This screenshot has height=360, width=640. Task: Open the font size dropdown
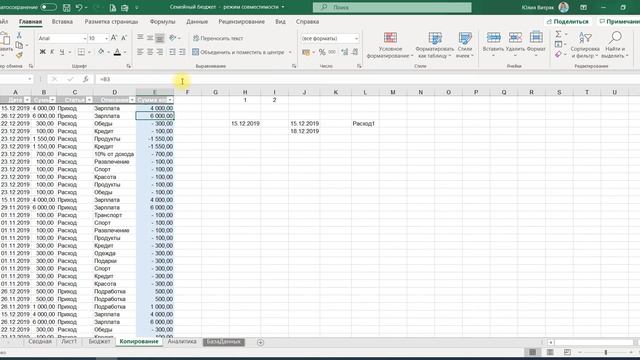pyautogui.click(x=107, y=38)
